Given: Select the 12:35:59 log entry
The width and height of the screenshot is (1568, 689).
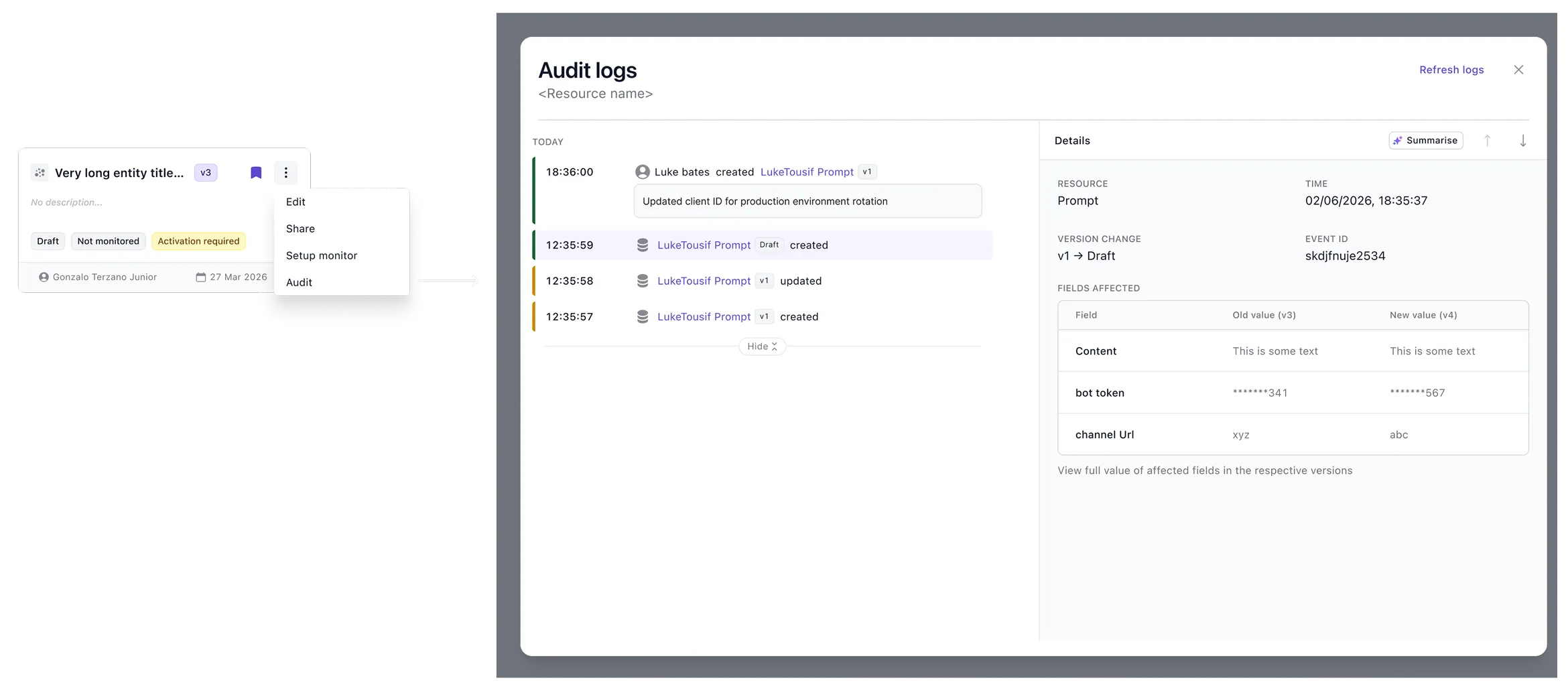Looking at the screenshot, I should (763, 245).
